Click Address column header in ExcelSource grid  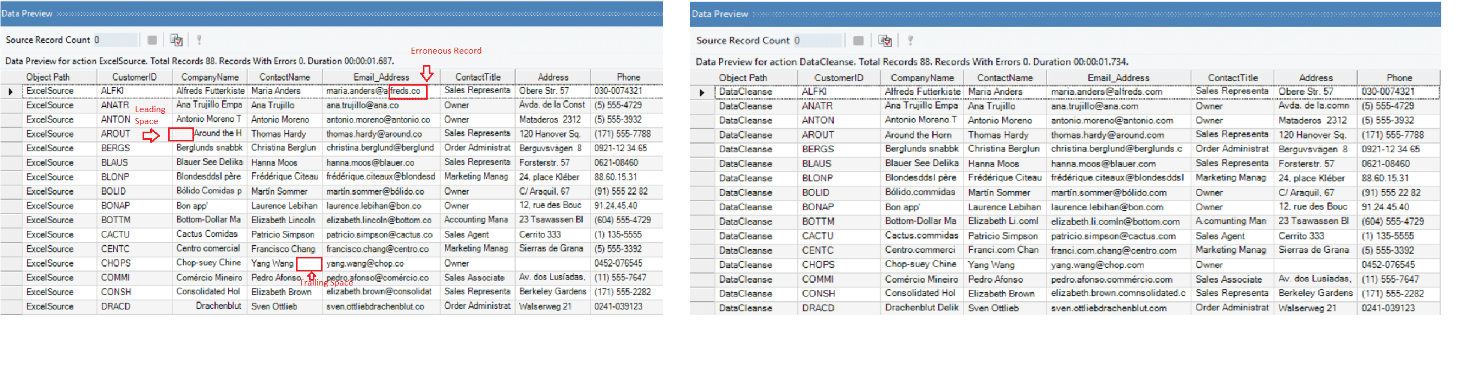pos(553,77)
